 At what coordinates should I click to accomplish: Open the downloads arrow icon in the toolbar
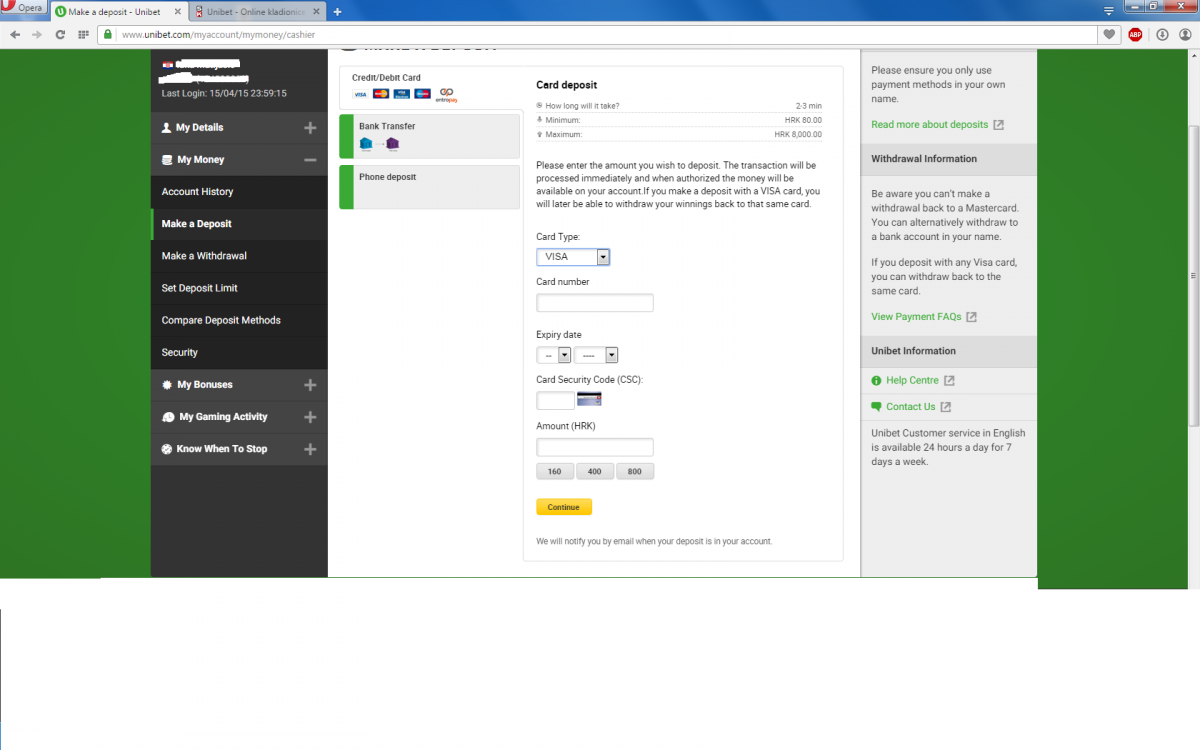(x=1162, y=34)
